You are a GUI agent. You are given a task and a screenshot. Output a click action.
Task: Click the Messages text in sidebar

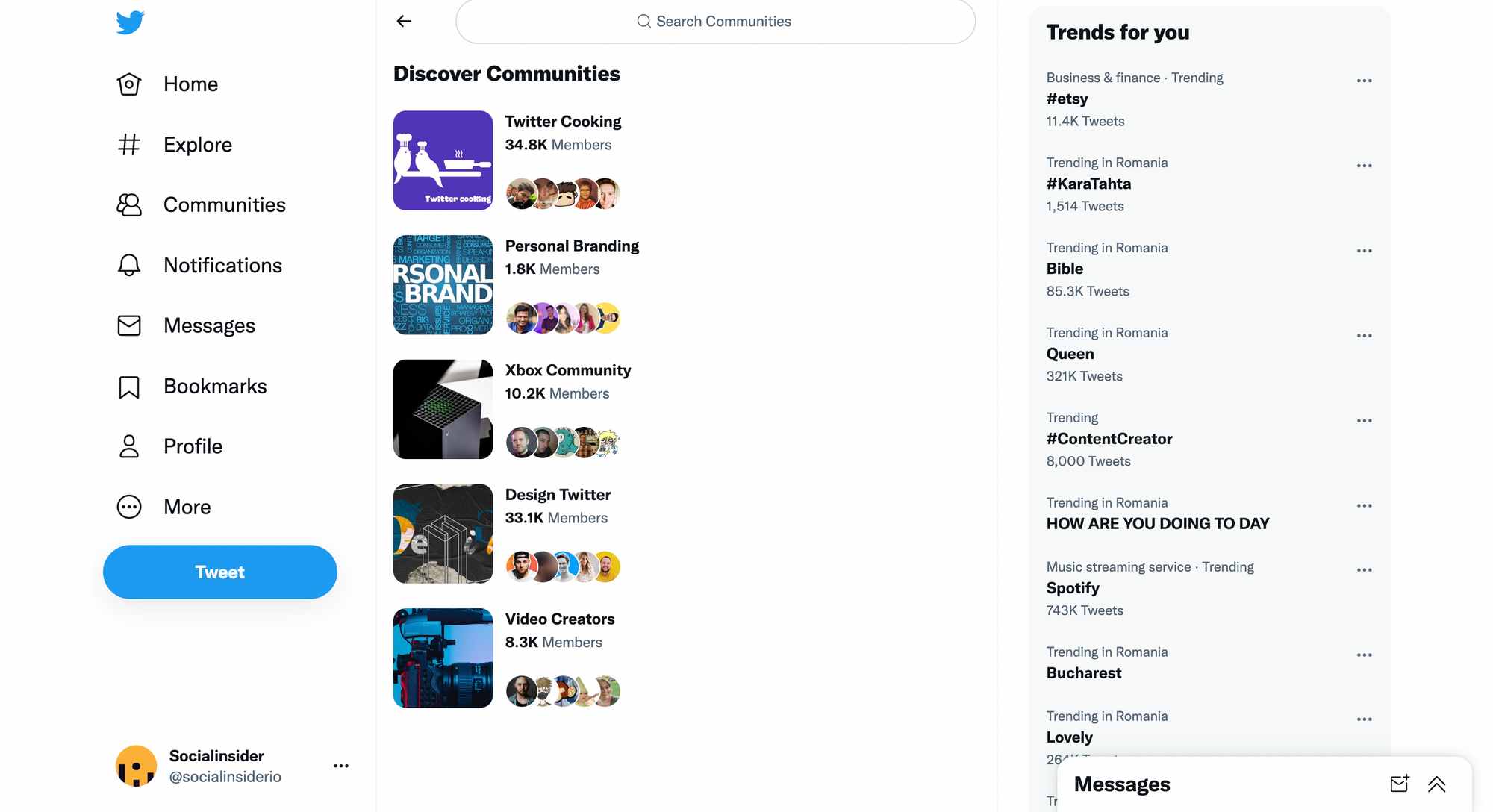pos(209,325)
